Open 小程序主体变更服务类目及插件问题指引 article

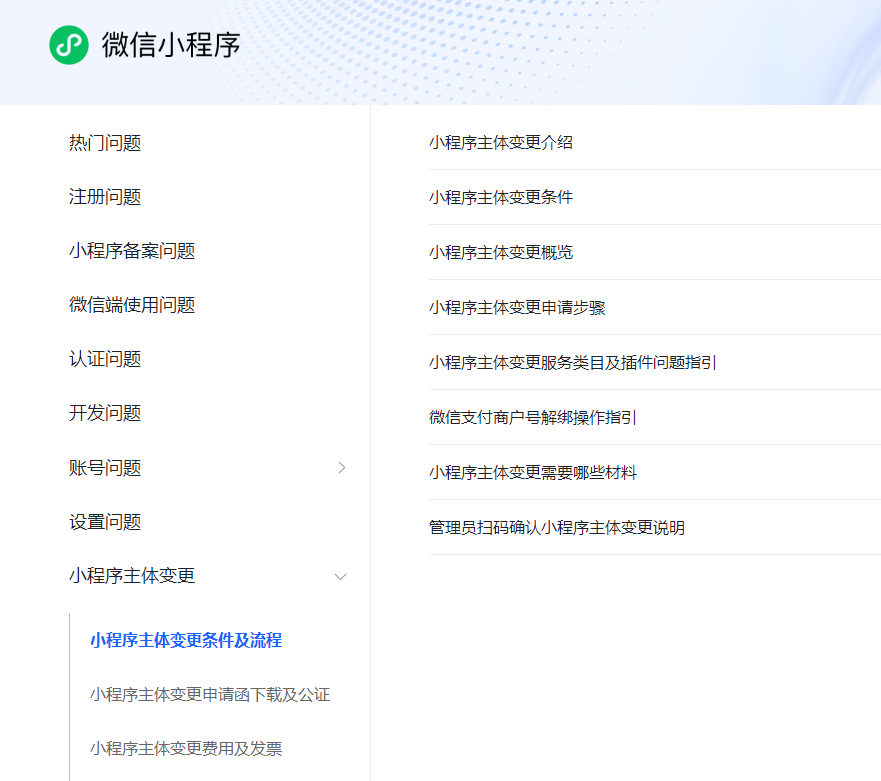pyautogui.click(x=573, y=362)
